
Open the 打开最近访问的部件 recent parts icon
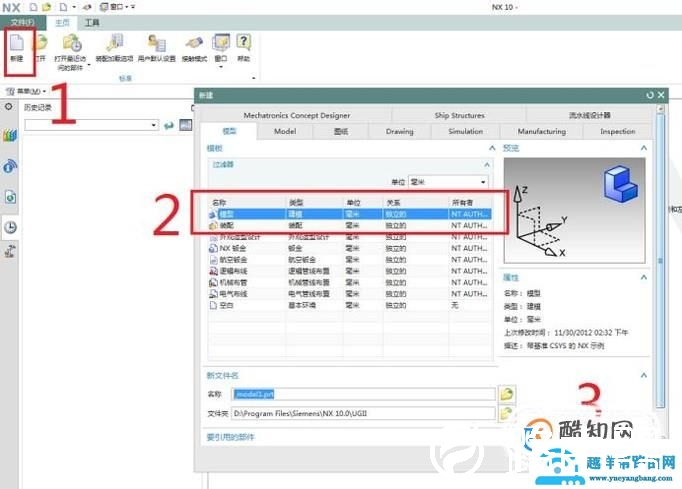point(72,43)
